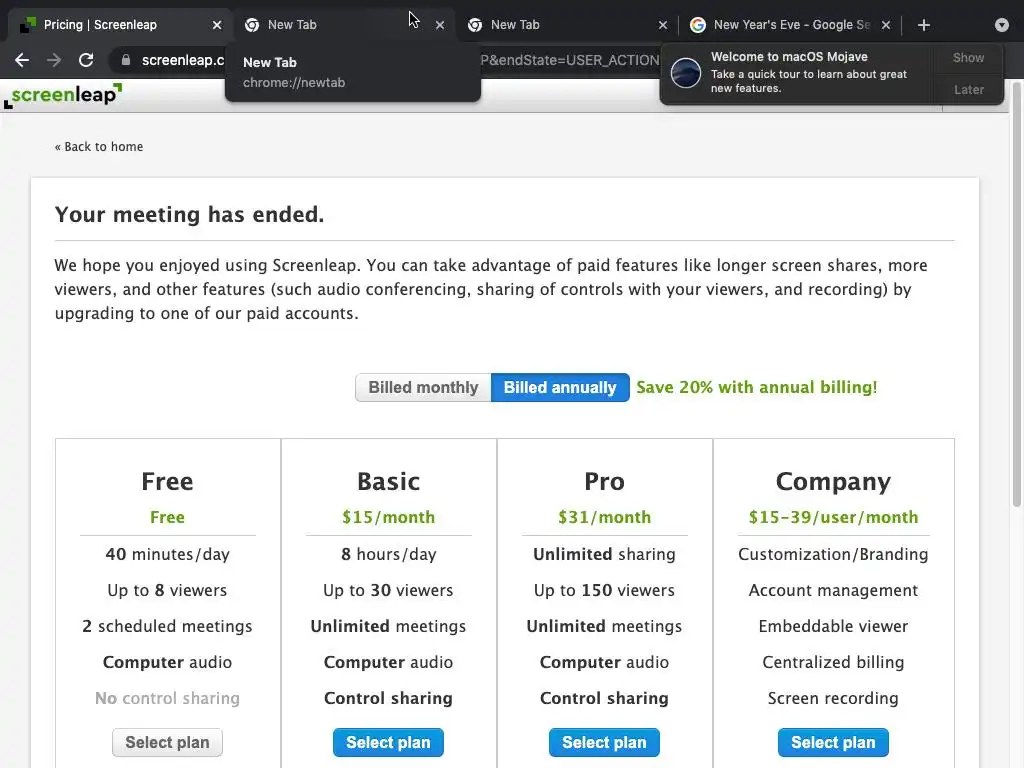Close the Pricing | Screenleap tab

click(x=216, y=25)
